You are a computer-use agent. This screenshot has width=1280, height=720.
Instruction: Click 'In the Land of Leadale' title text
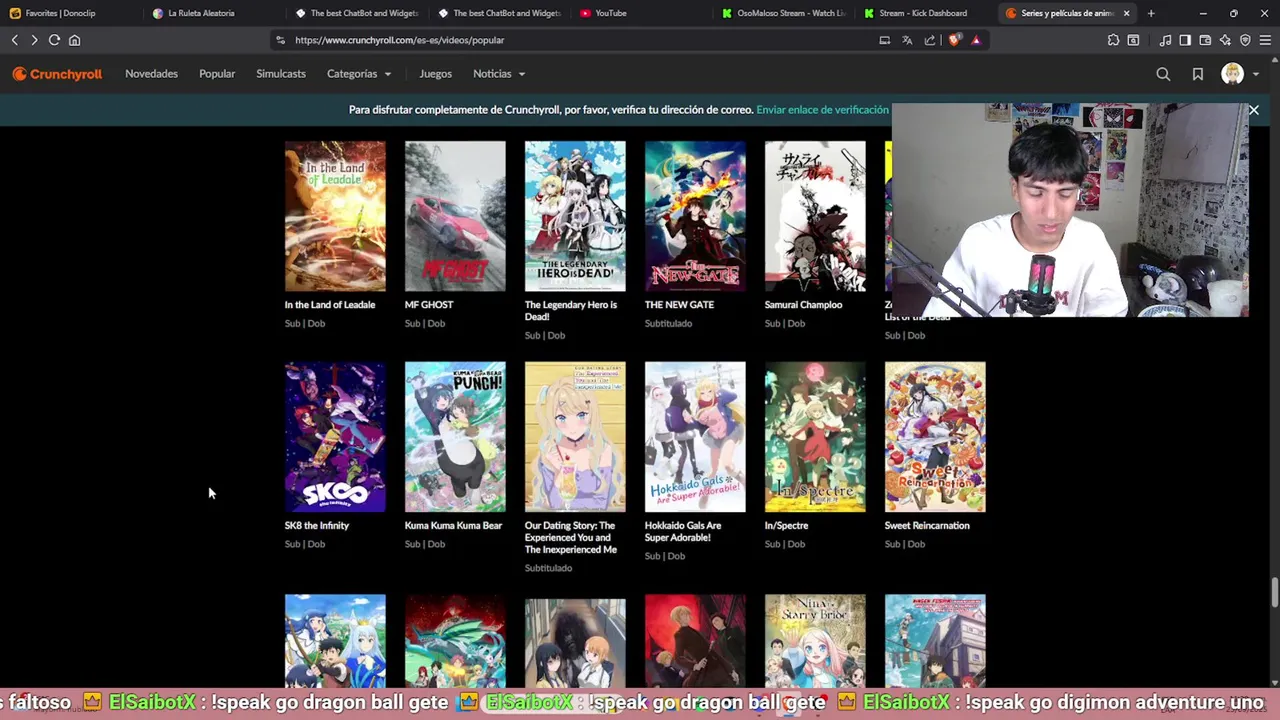[x=330, y=305]
